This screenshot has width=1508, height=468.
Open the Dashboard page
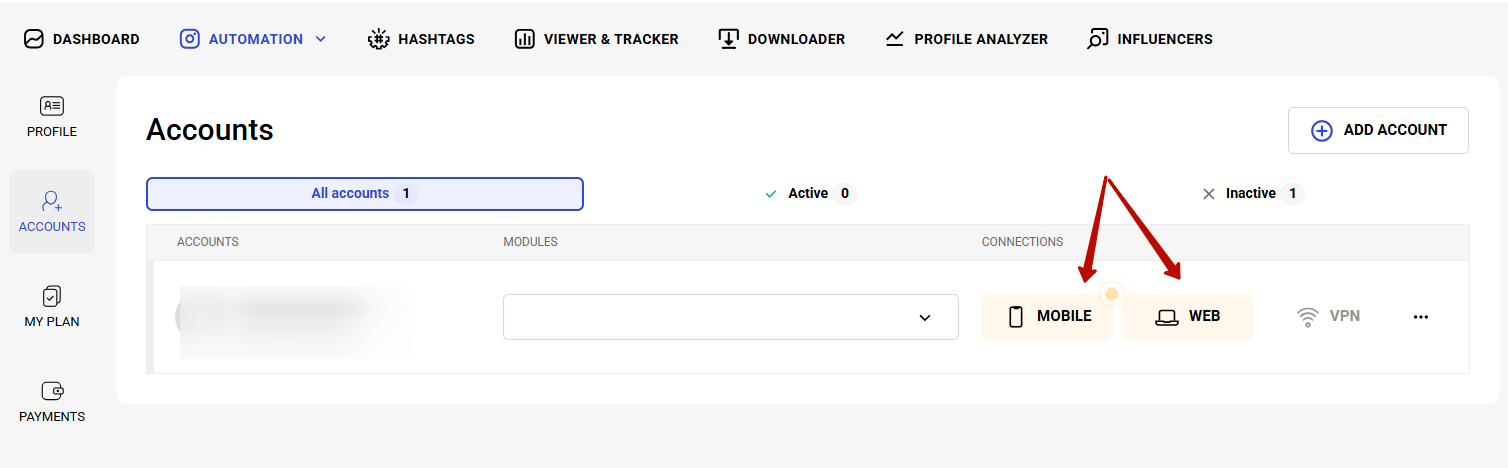tap(82, 39)
